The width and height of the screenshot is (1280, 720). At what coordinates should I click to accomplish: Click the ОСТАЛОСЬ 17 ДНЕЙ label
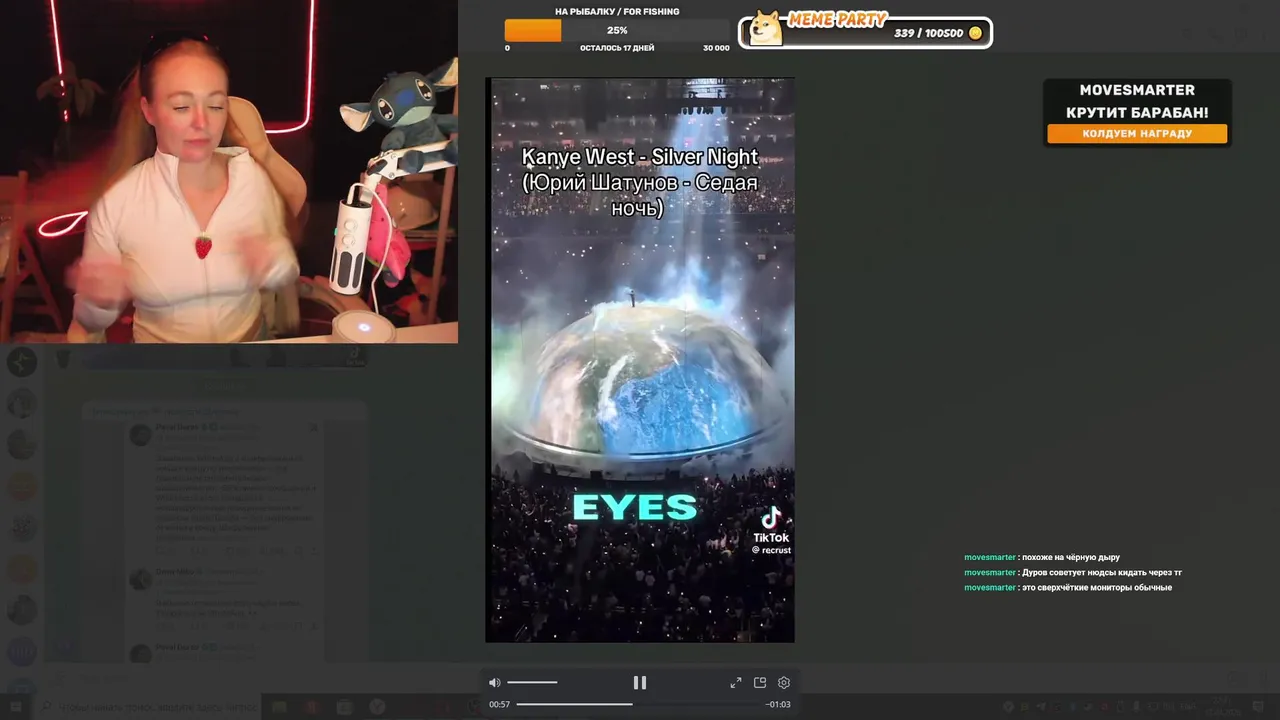pyautogui.click(x=617, y=48)
